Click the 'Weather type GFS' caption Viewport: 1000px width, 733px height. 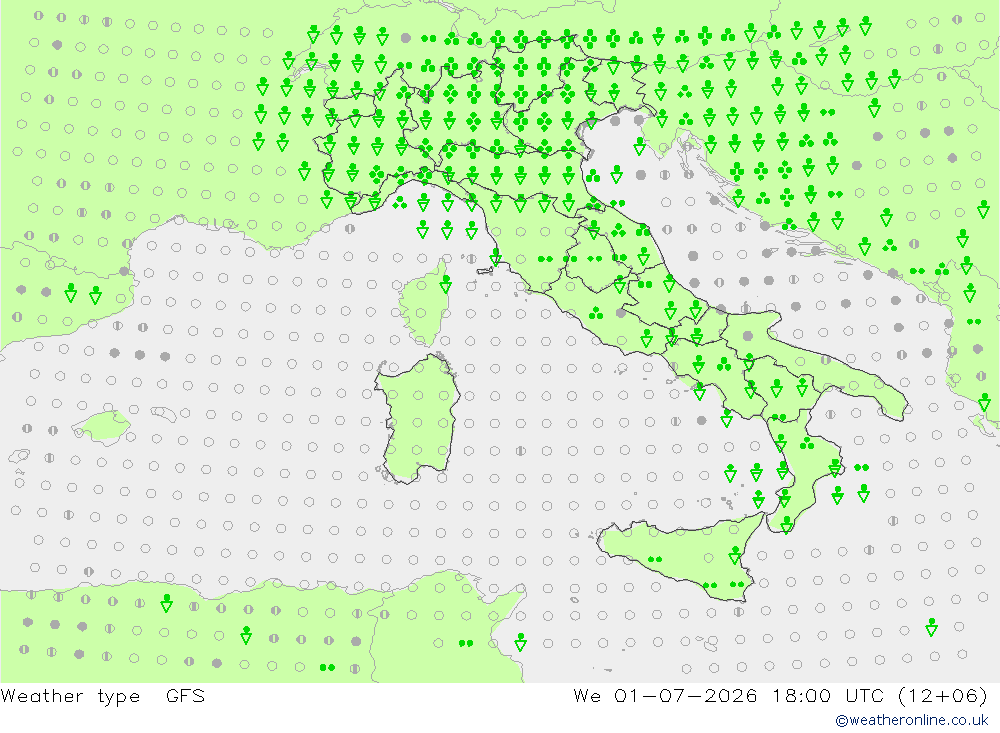pyautogui.click(x=103, y=695)
